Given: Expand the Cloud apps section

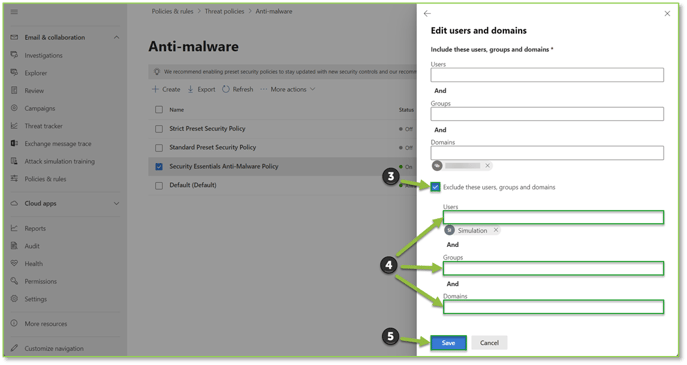Looking at the screenshot, I should click(117, 203).
